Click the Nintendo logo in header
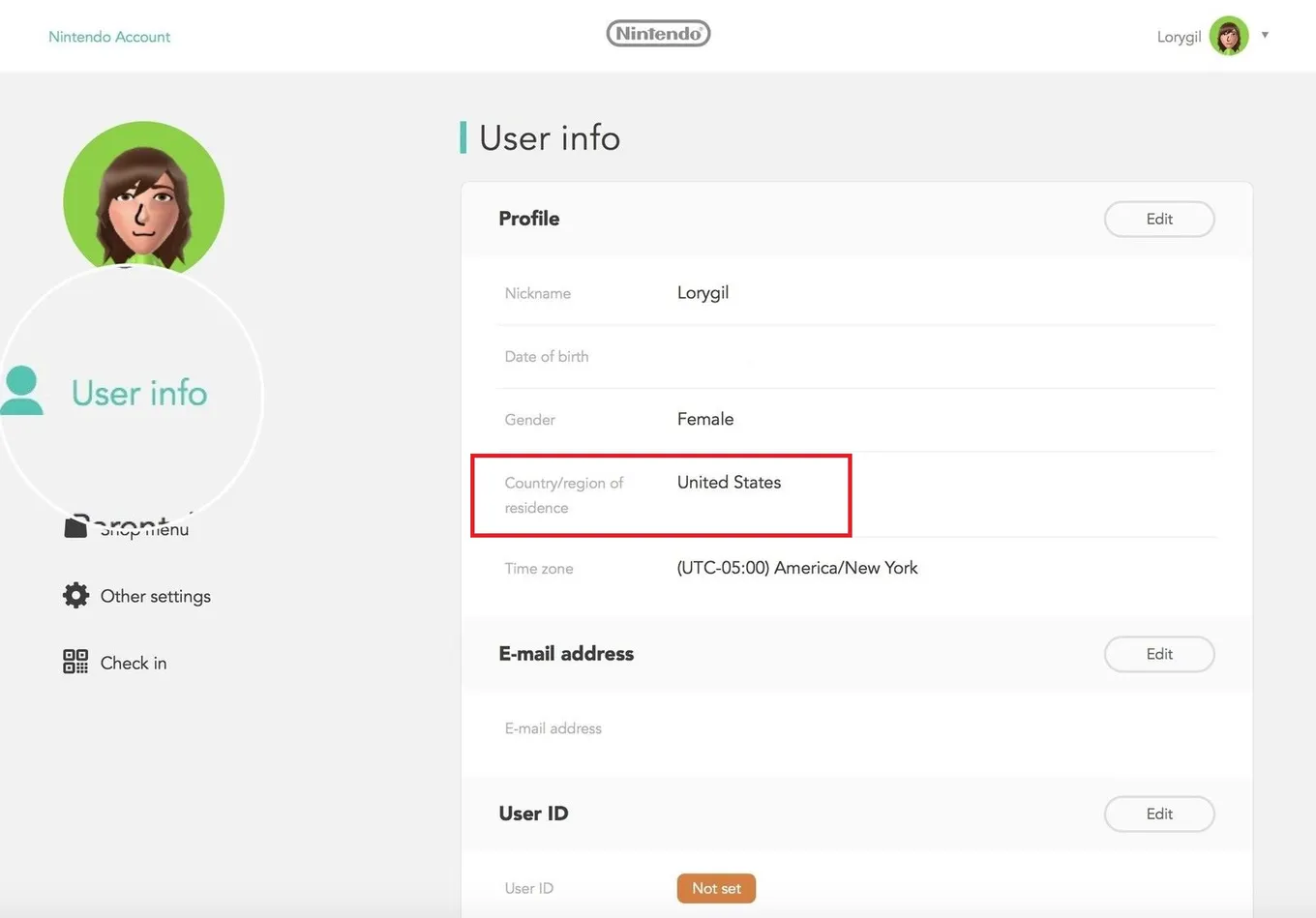Image resolution: width=1316 pixels, height=918 pixels. click(x=658, y=34)
